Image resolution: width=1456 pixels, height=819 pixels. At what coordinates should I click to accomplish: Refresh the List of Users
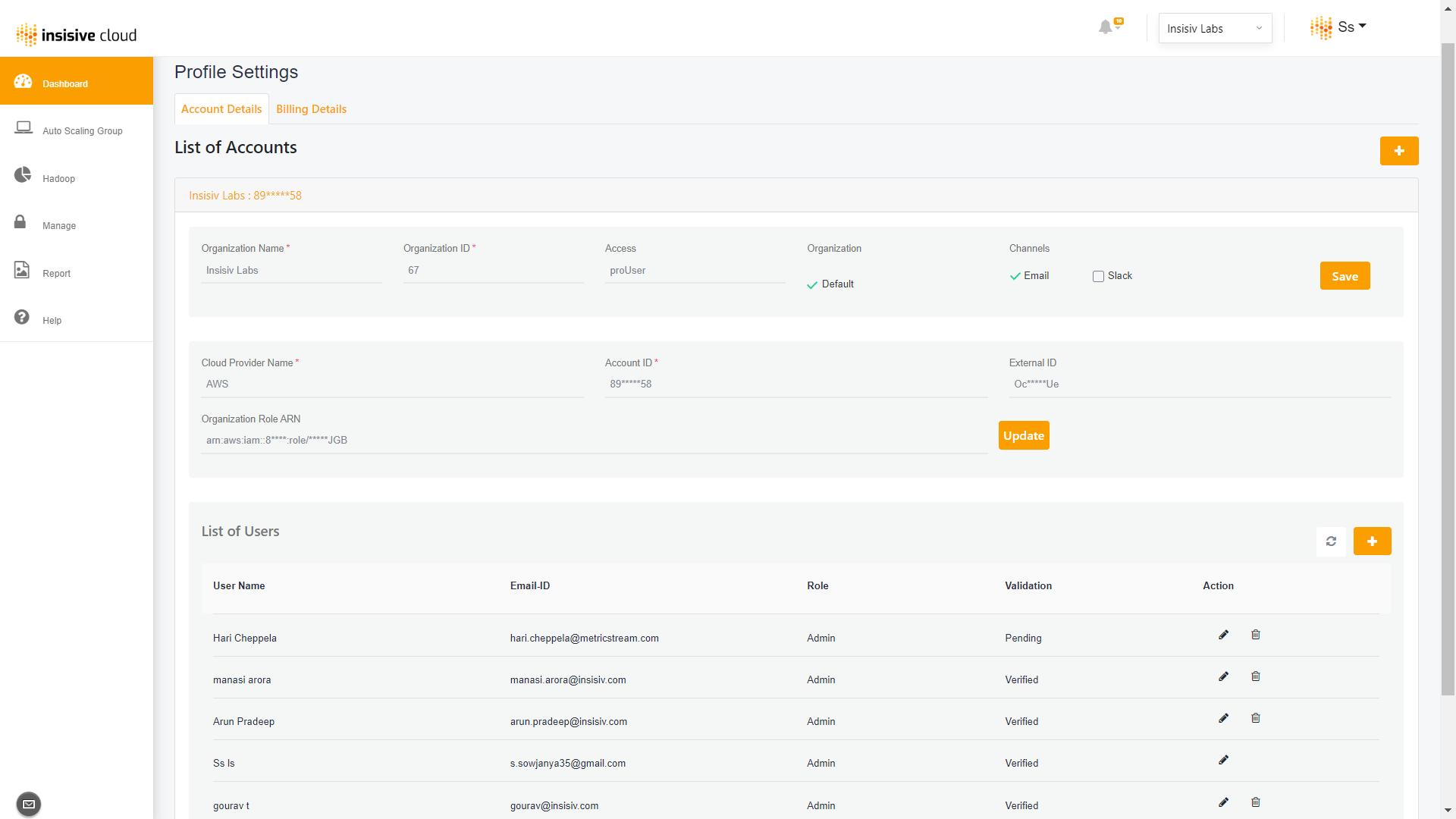[1331, 541]
